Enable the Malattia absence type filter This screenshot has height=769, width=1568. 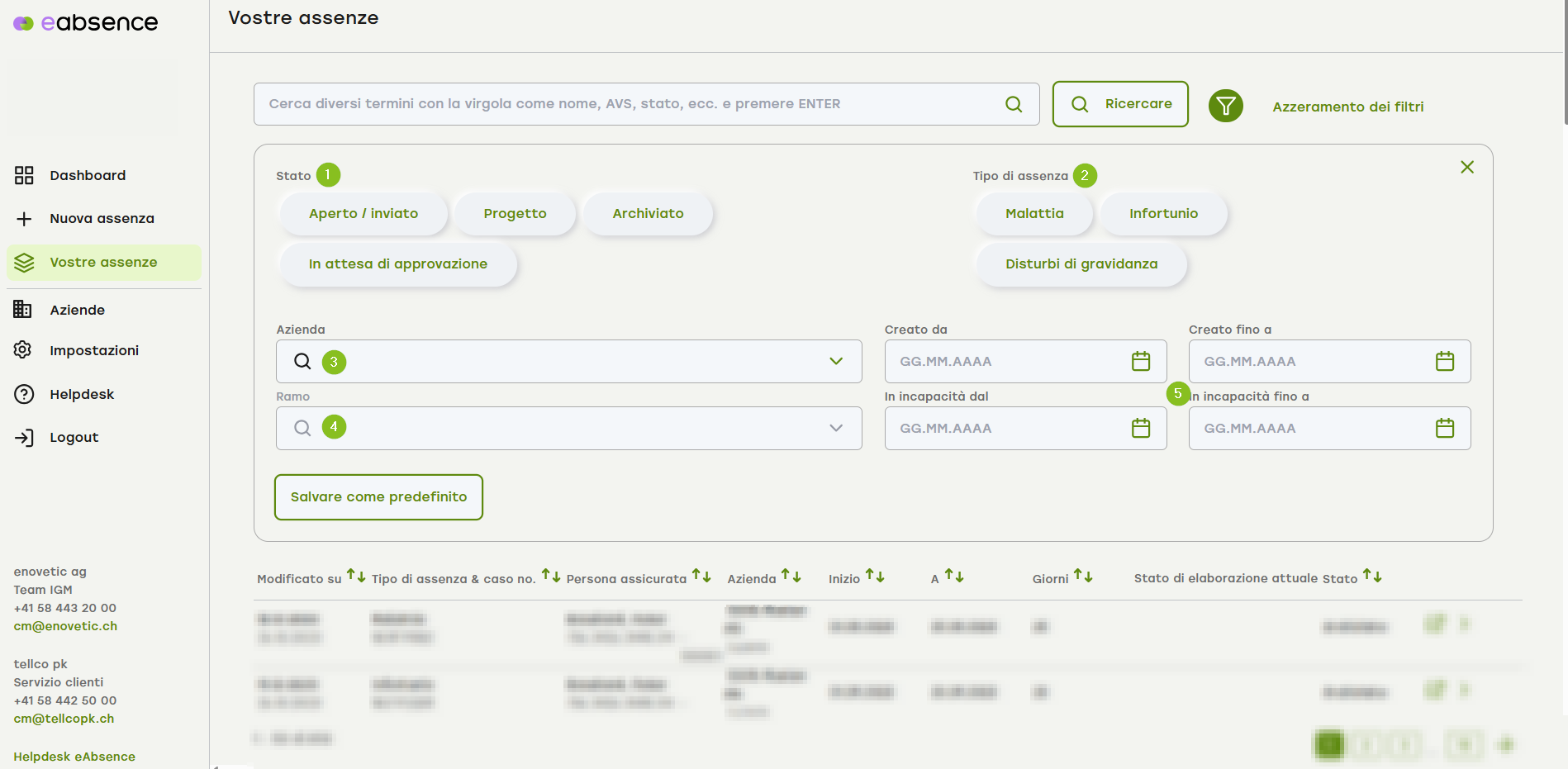[x=1034, y=214]
